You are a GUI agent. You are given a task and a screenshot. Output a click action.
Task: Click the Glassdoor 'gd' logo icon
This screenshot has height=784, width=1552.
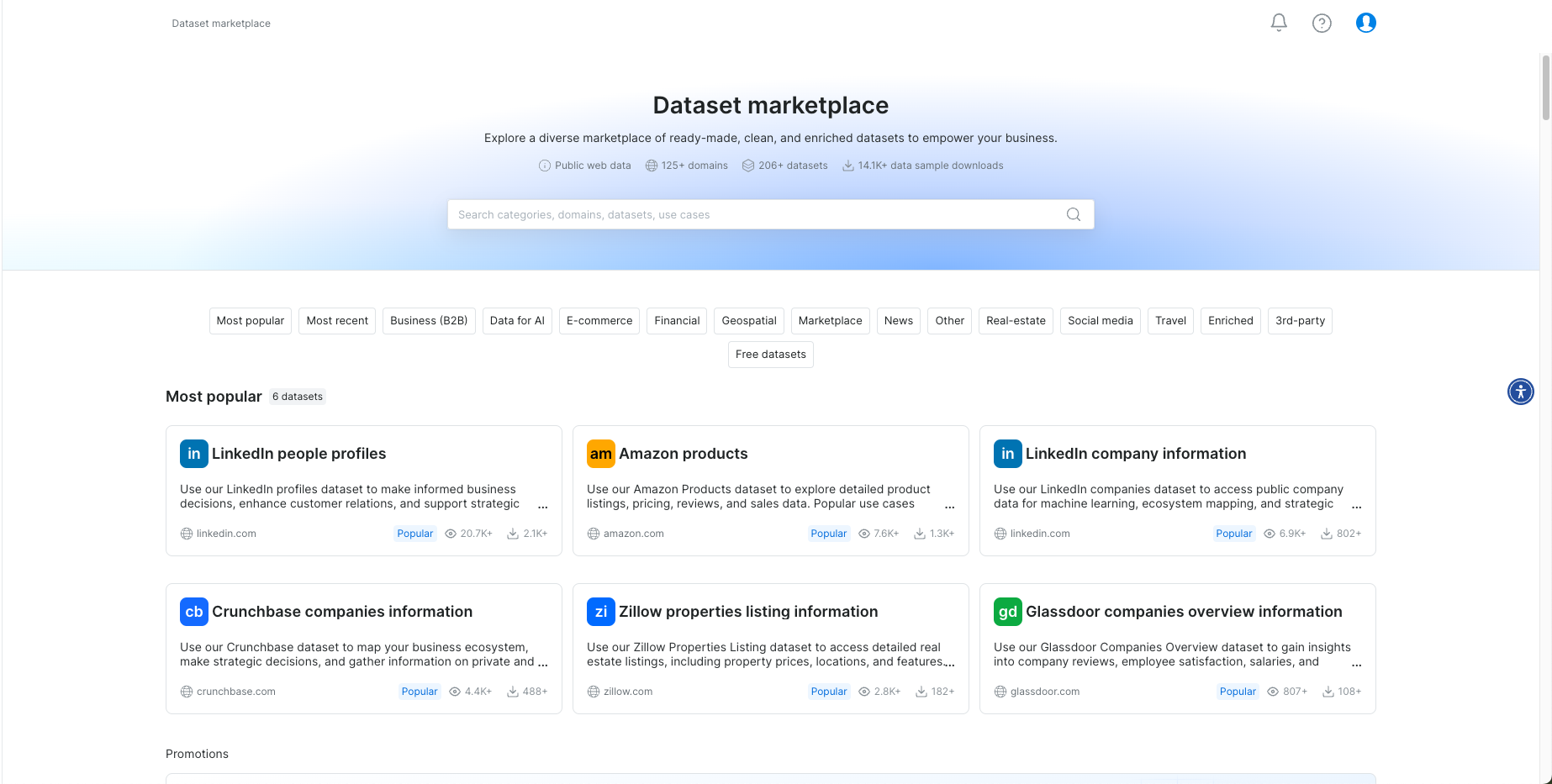tap(1008, 612)
